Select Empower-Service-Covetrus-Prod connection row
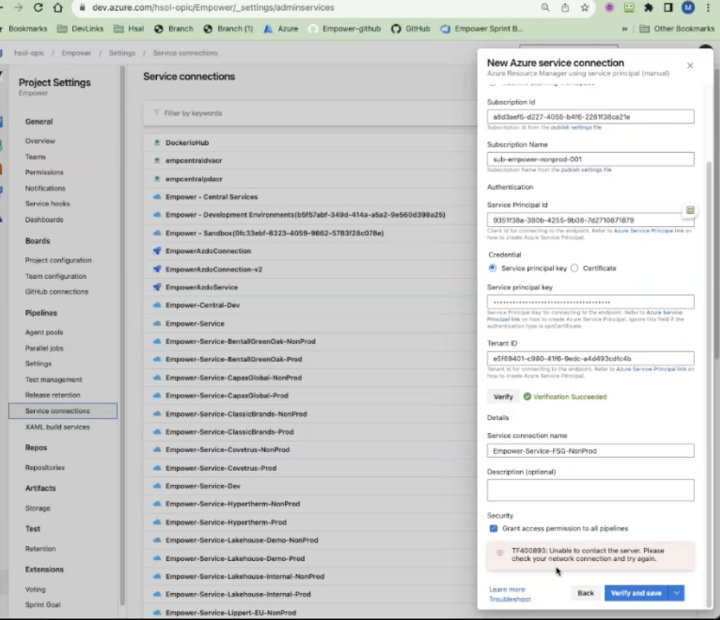 pyautogui.click(x=310, y=468)
